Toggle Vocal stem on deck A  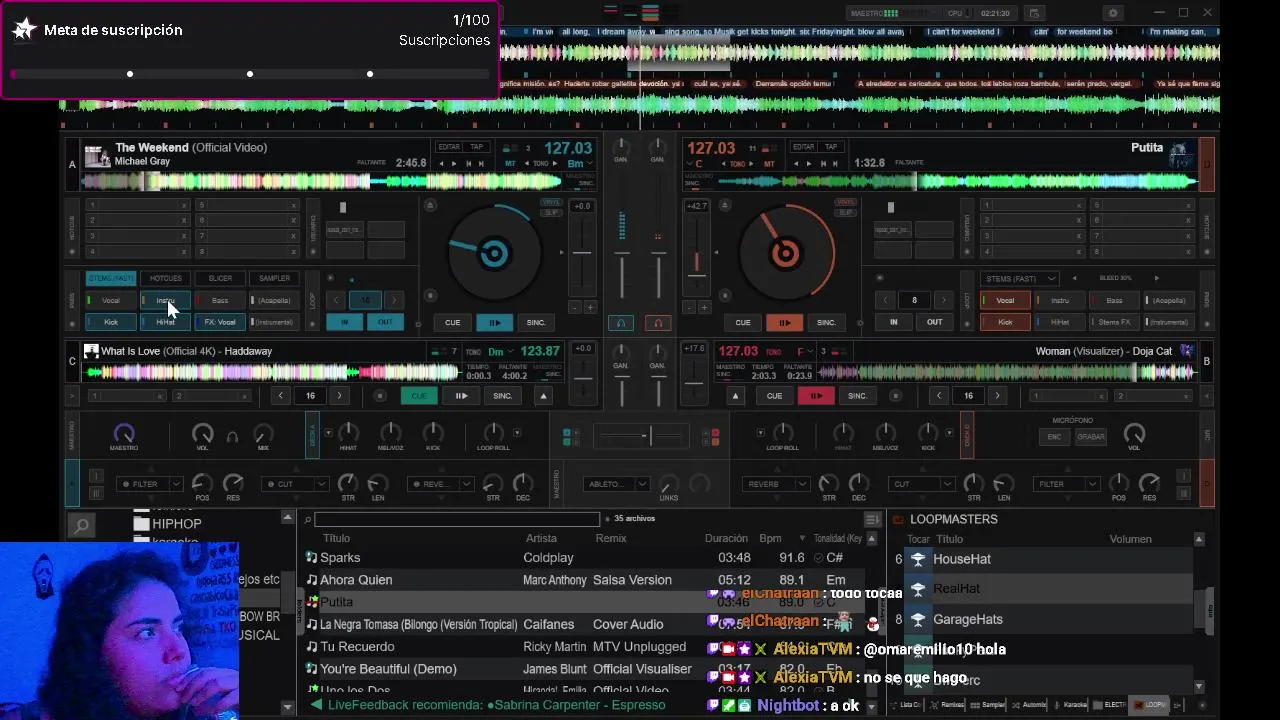click(x=110, y=300)
